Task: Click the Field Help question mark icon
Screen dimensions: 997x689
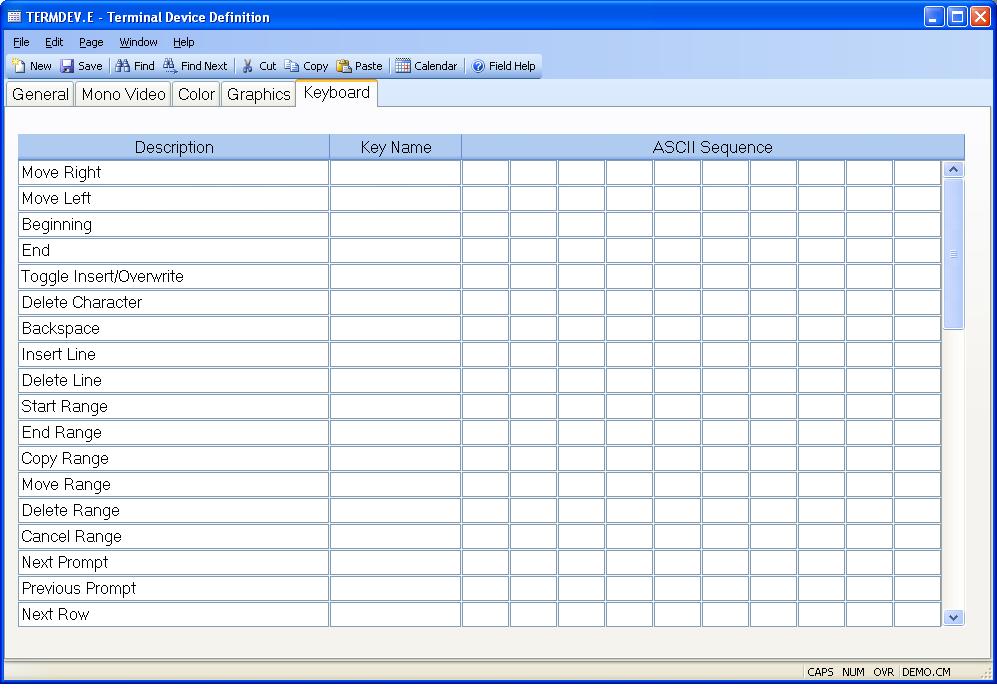Action: click(478, 66)
